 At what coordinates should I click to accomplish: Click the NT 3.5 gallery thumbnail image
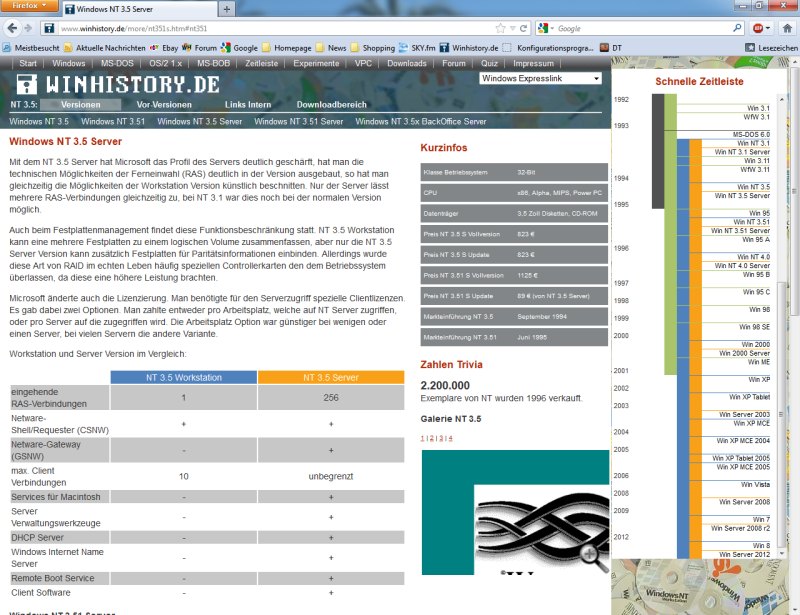tap(515, 512)
